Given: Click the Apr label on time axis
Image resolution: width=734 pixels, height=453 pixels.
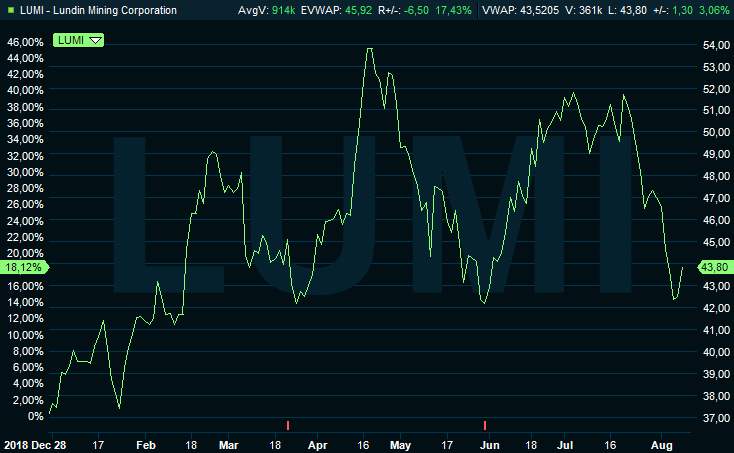Looking at the screenshot, I should (x=317, y=445).
